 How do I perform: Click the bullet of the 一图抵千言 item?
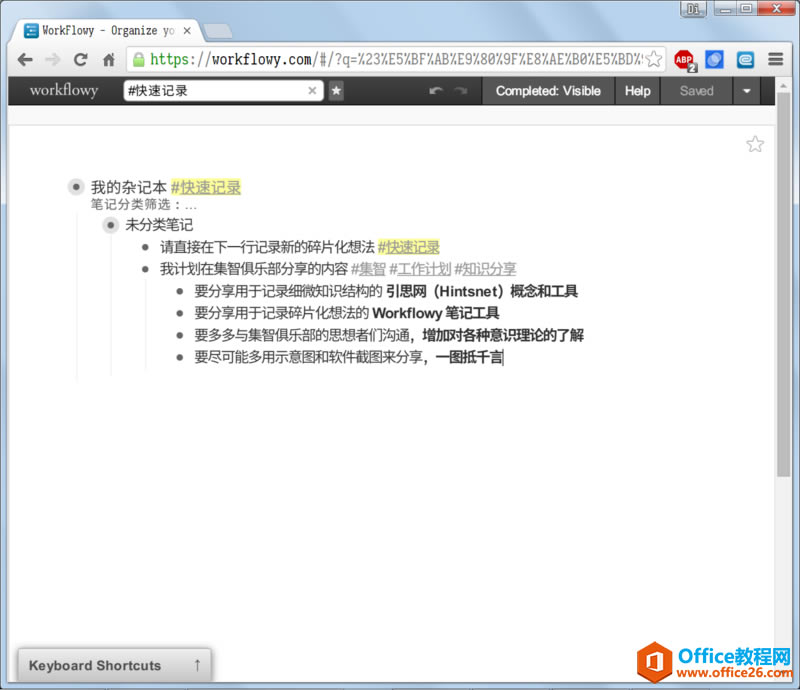pyautogui.click(x=180, y=357)
